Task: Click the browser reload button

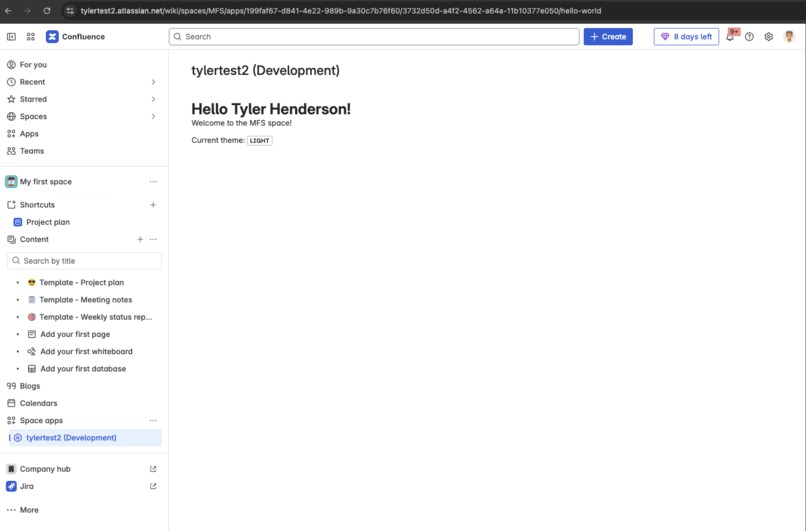Action: coord(47,11)
